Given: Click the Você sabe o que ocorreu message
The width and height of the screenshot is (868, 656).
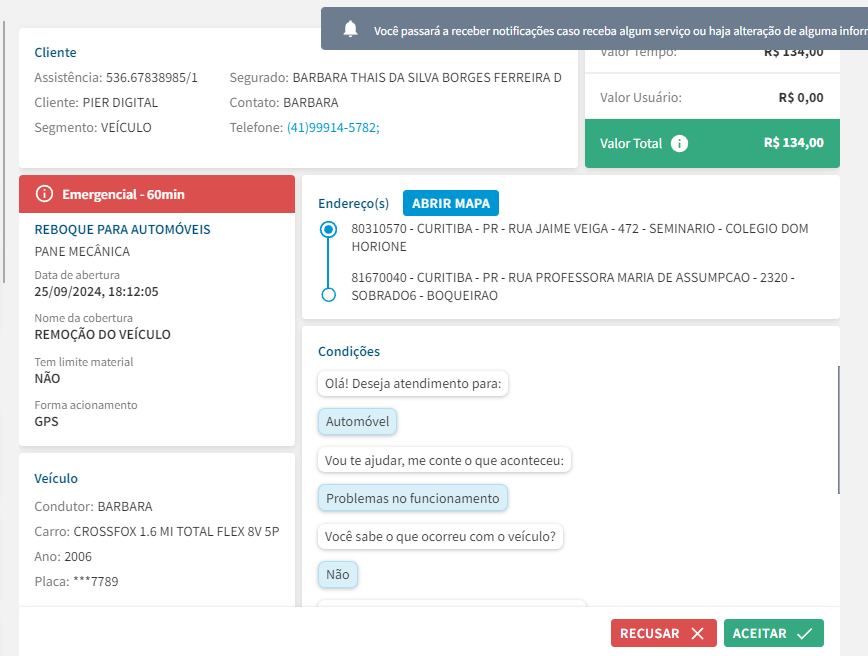Looking at the screenshot, I should pyautogui.click(x=440, y=536).
